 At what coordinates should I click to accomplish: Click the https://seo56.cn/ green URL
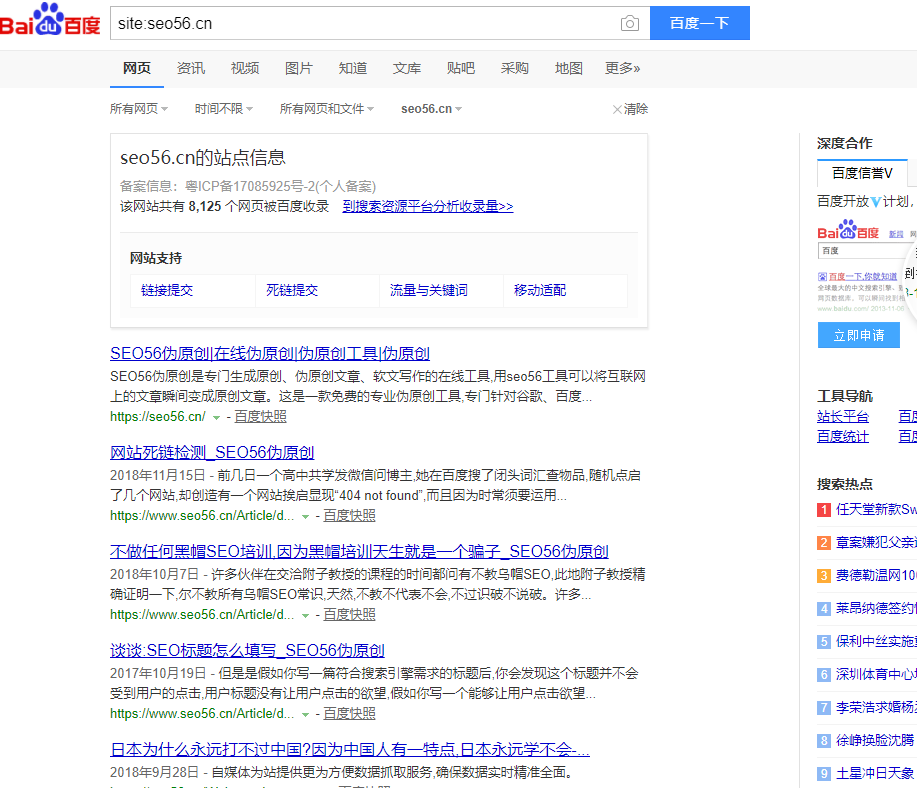(158, 417)
